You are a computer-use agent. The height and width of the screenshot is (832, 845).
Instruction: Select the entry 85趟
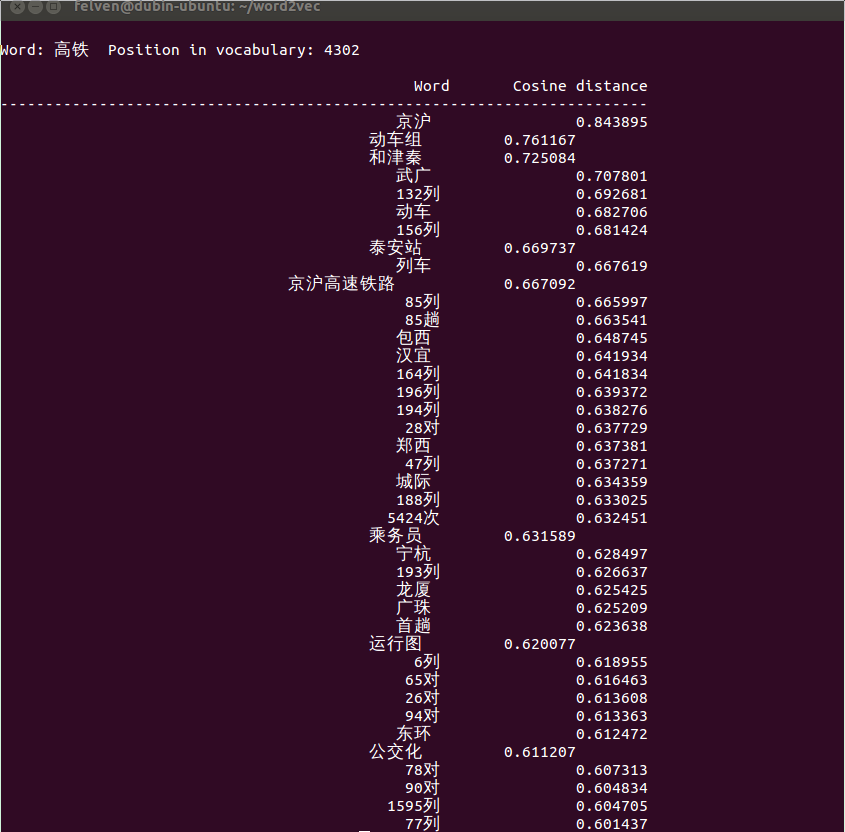click(x=422, y=320)
